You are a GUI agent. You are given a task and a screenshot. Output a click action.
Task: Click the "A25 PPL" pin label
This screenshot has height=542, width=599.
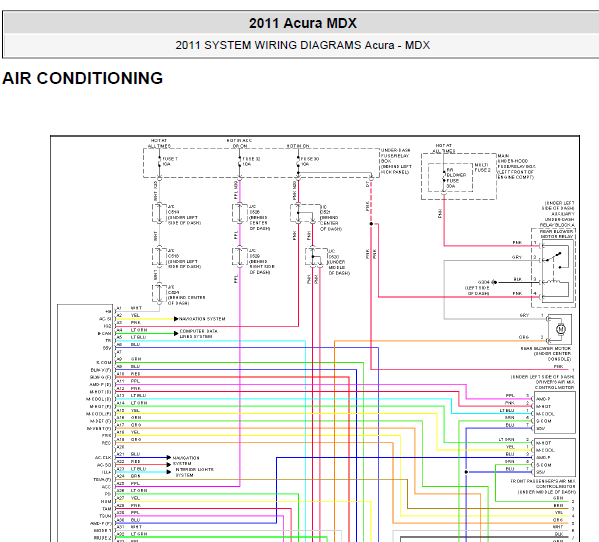(128, 483)
